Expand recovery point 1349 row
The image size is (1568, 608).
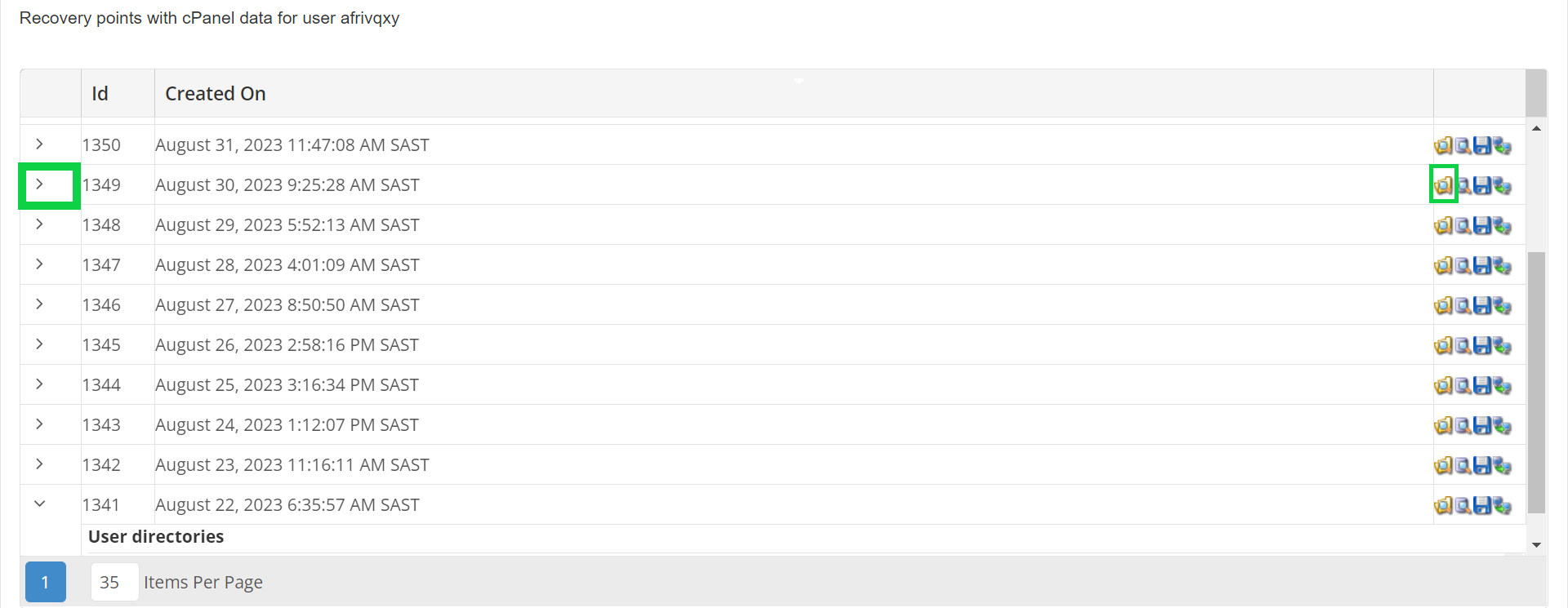pyautogui.click(x=39, y=185)
